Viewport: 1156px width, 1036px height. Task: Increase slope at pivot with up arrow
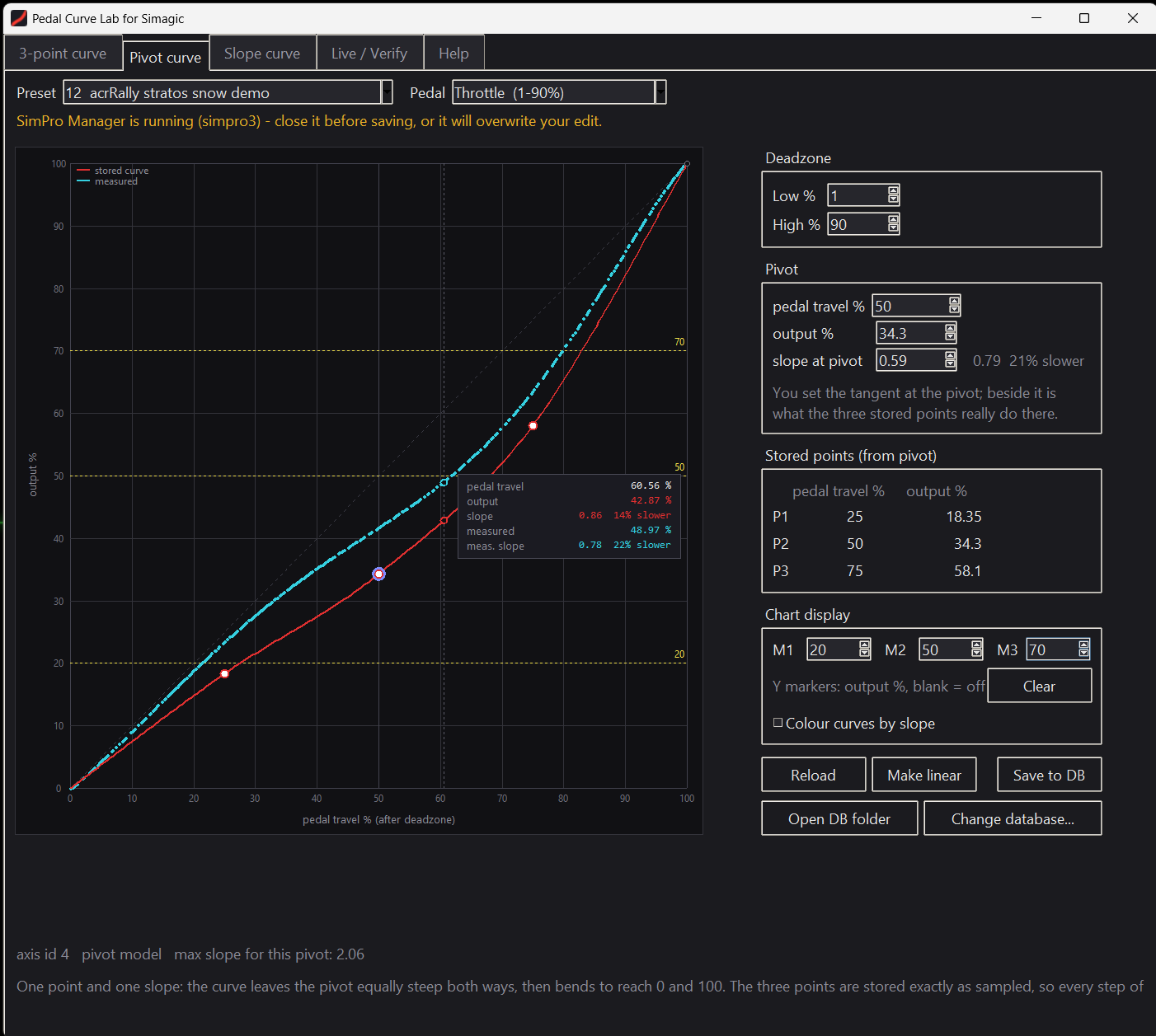950,356
